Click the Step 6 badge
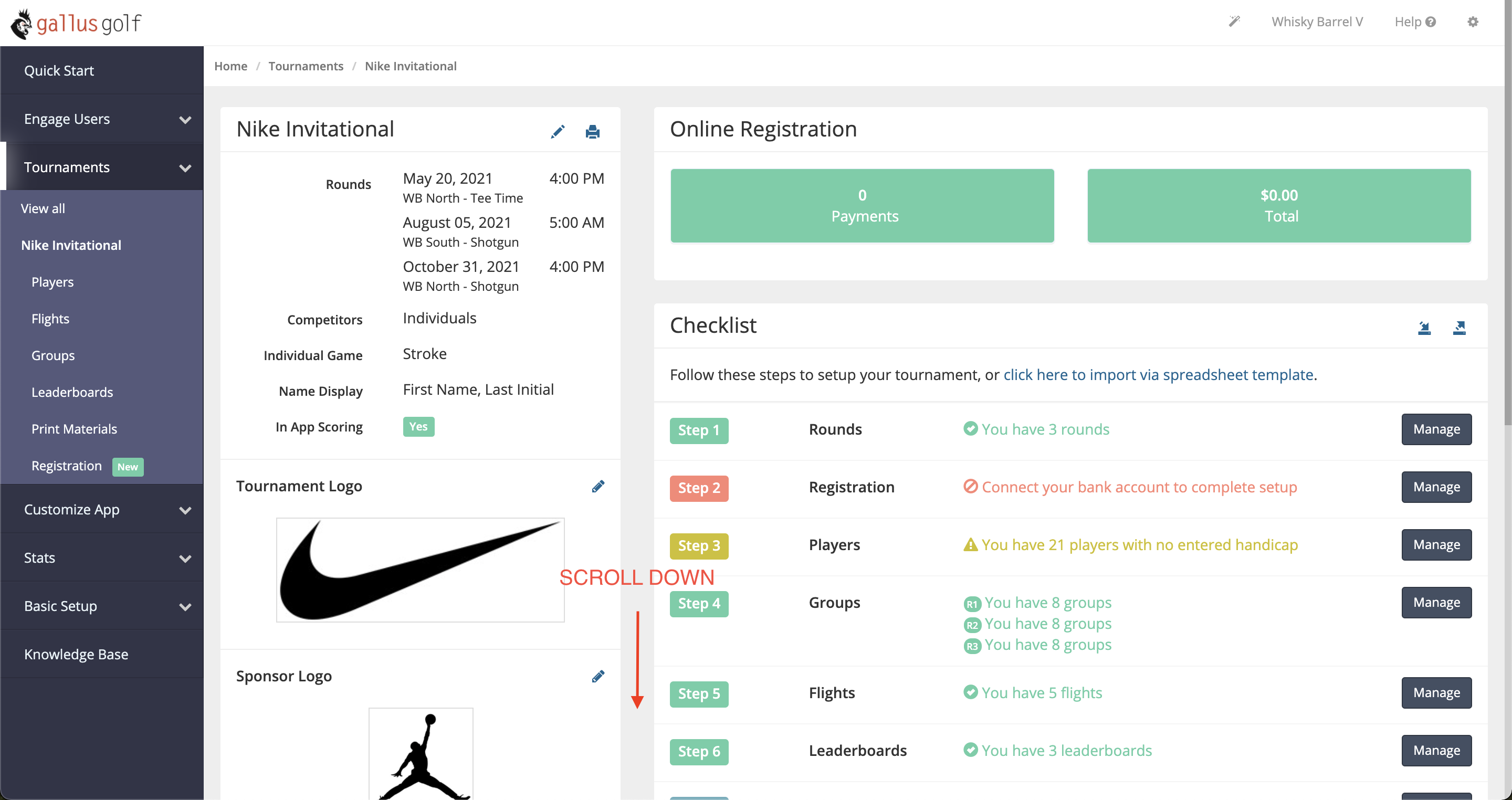This screenshot has width=1512, height=800. click(699, 751)
